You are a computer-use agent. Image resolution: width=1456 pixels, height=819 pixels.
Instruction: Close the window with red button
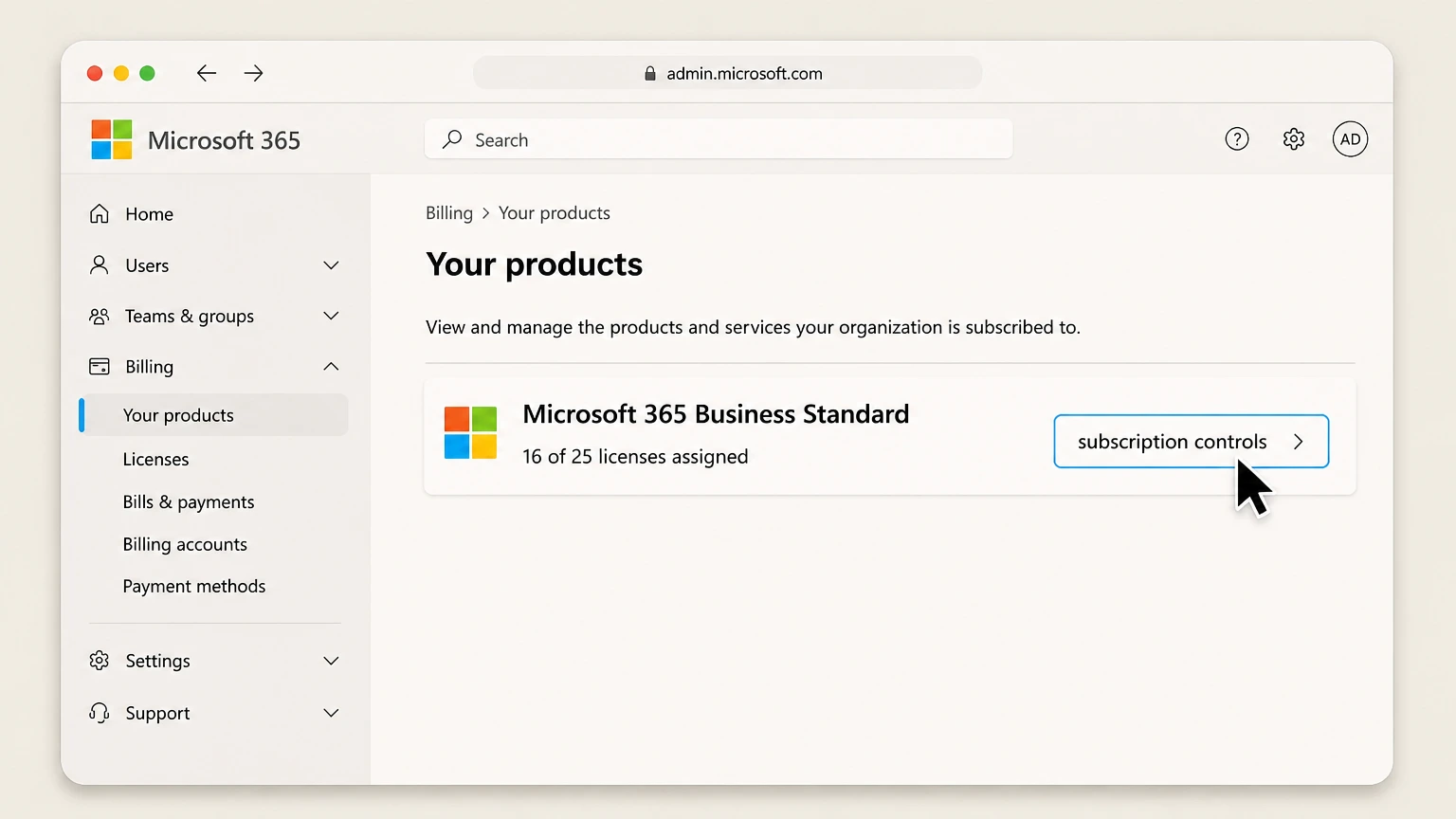point(95,73)
